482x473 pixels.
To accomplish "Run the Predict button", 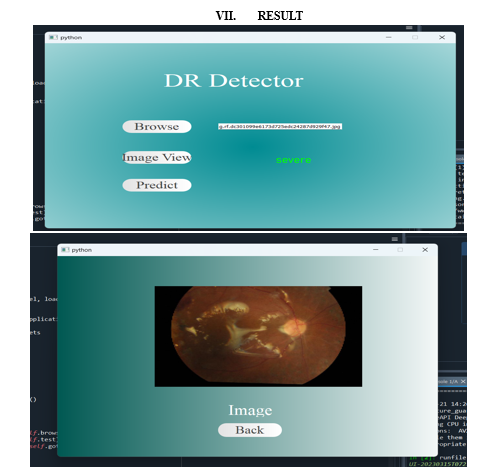I will (x=157, y=185).
